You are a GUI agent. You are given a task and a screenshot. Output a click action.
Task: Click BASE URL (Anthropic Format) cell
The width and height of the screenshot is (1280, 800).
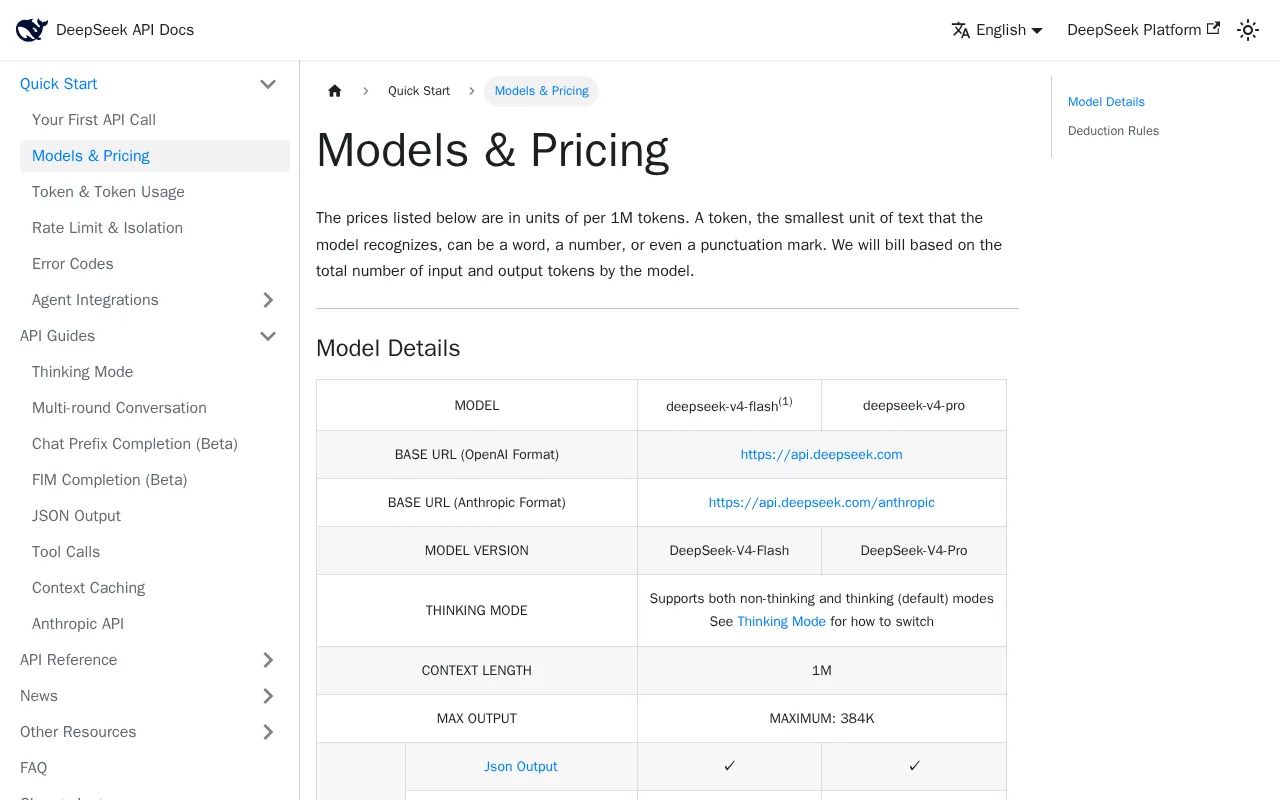click(x=477, y=502)
